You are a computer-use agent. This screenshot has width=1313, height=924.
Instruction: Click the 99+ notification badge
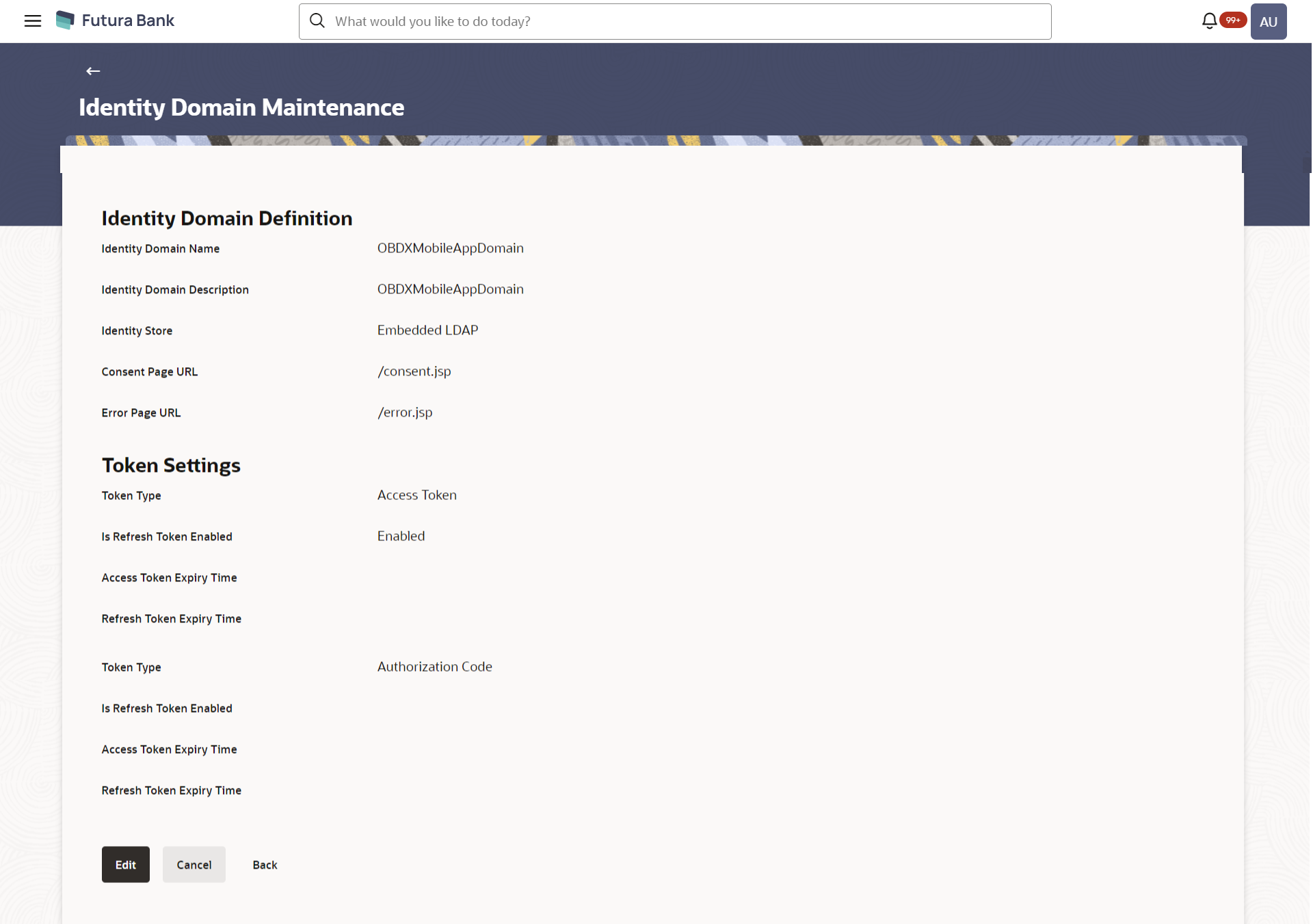coord(1233,21)
